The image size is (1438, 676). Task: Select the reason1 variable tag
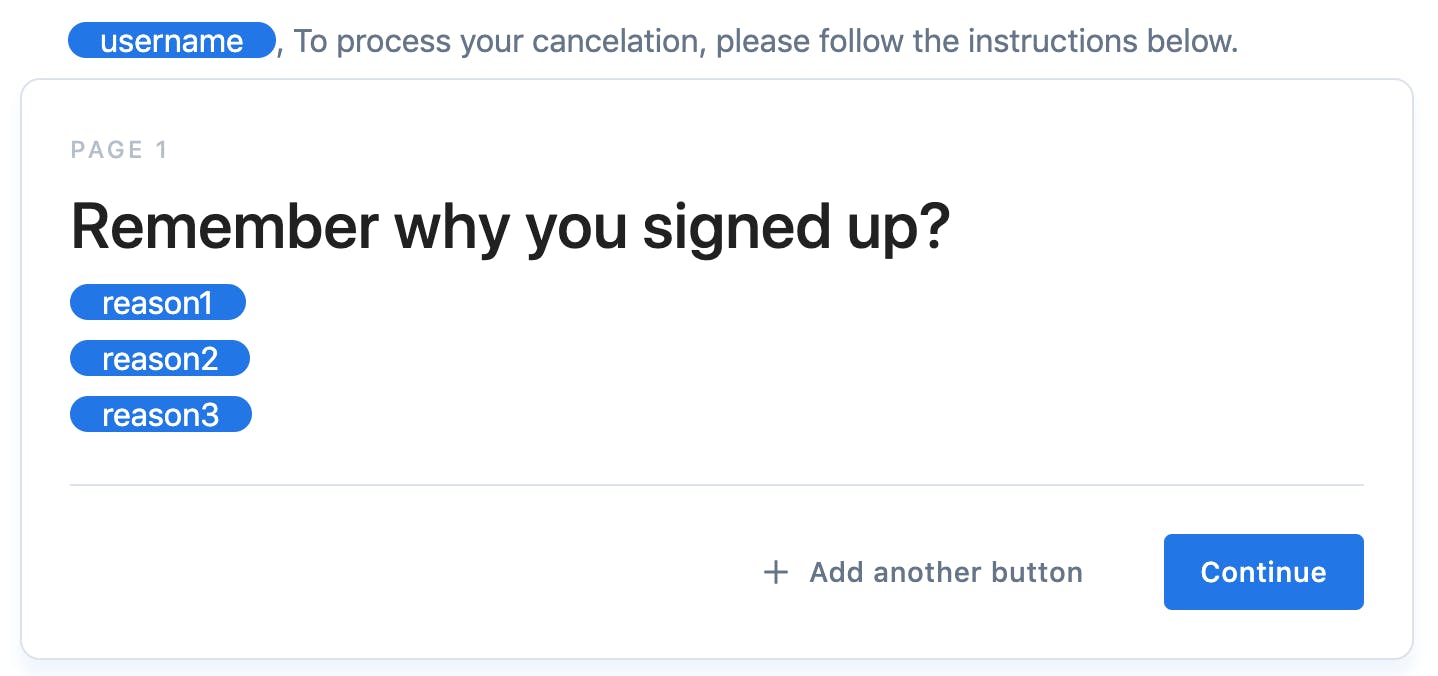157,303
